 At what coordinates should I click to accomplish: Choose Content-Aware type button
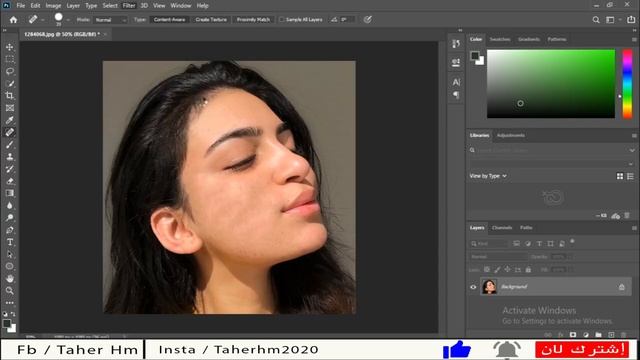pyautogui.click(x=169, y=20)
